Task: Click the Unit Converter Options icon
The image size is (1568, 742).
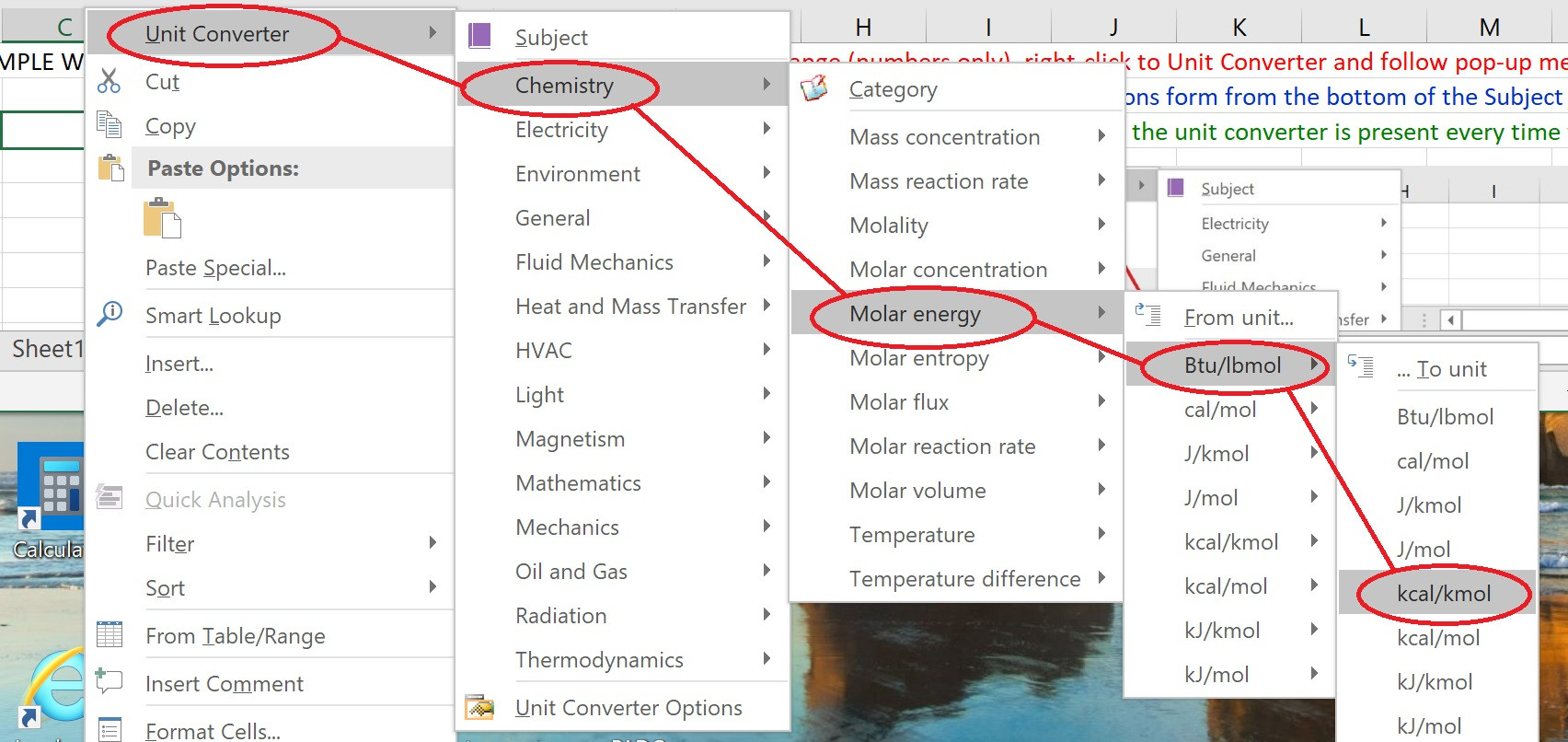Action: [x=479, y=707]
